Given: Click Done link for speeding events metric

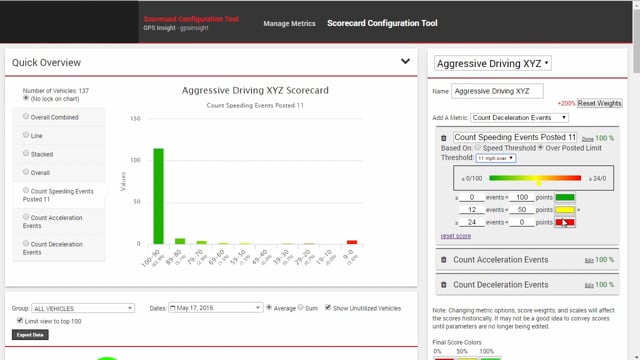Looking at the screenshot, I should tap(587, 139).
